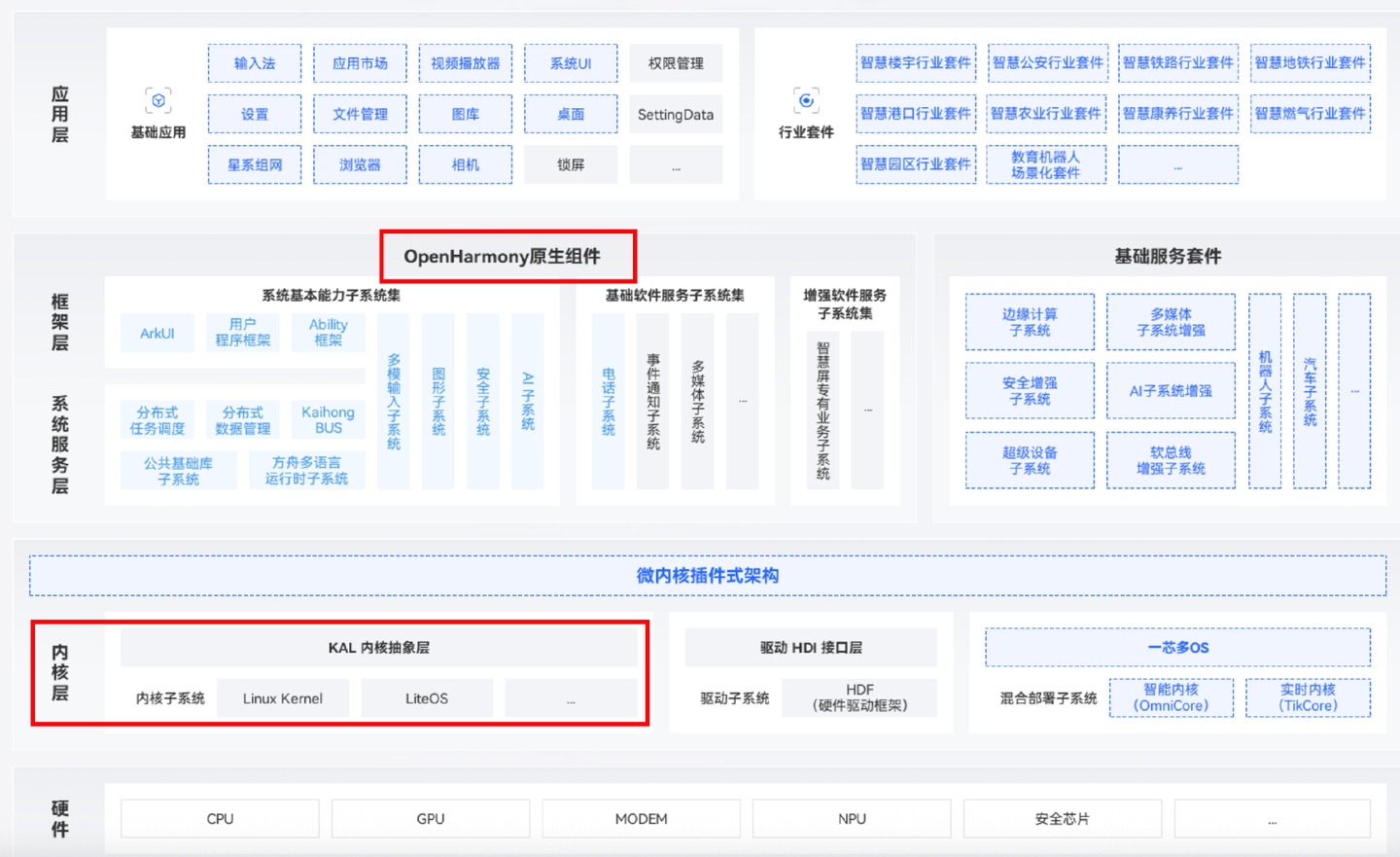Choose the 分布式数据管理 box

point(243,420)
